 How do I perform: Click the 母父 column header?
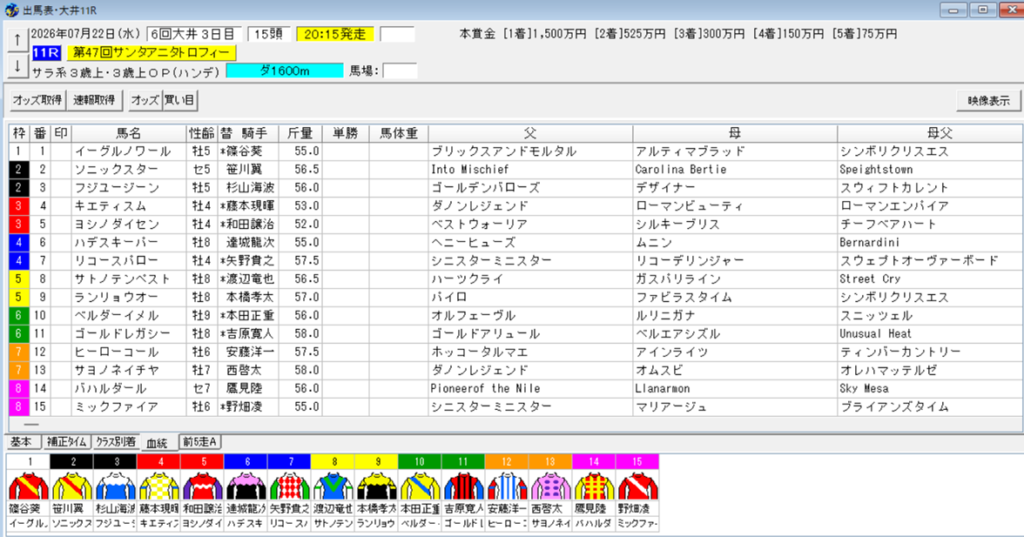(x=939, y=133)
